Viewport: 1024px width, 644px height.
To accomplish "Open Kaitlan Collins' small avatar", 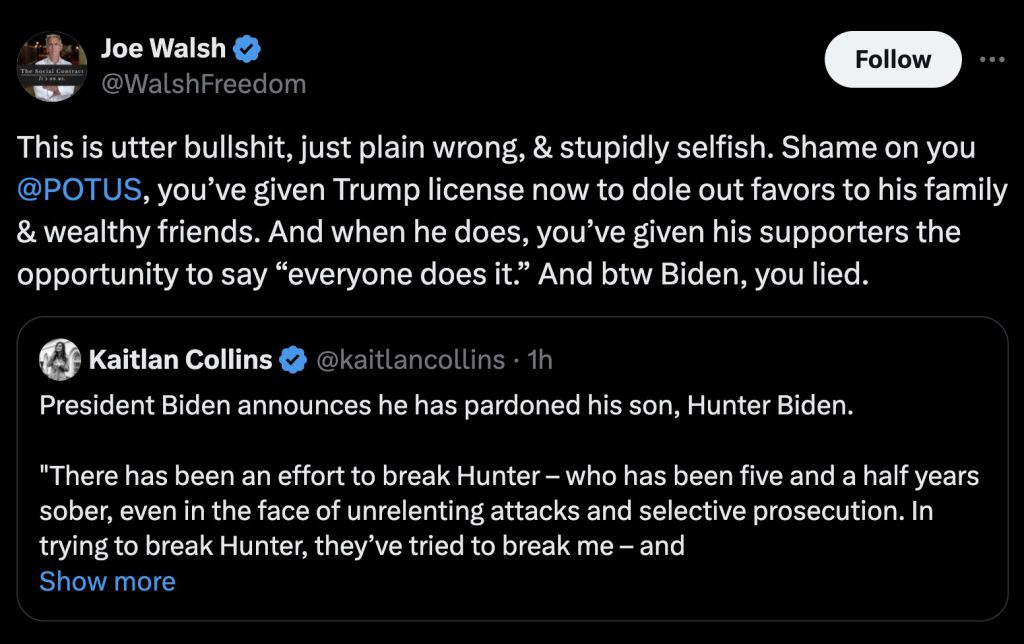I will point(60,360).
